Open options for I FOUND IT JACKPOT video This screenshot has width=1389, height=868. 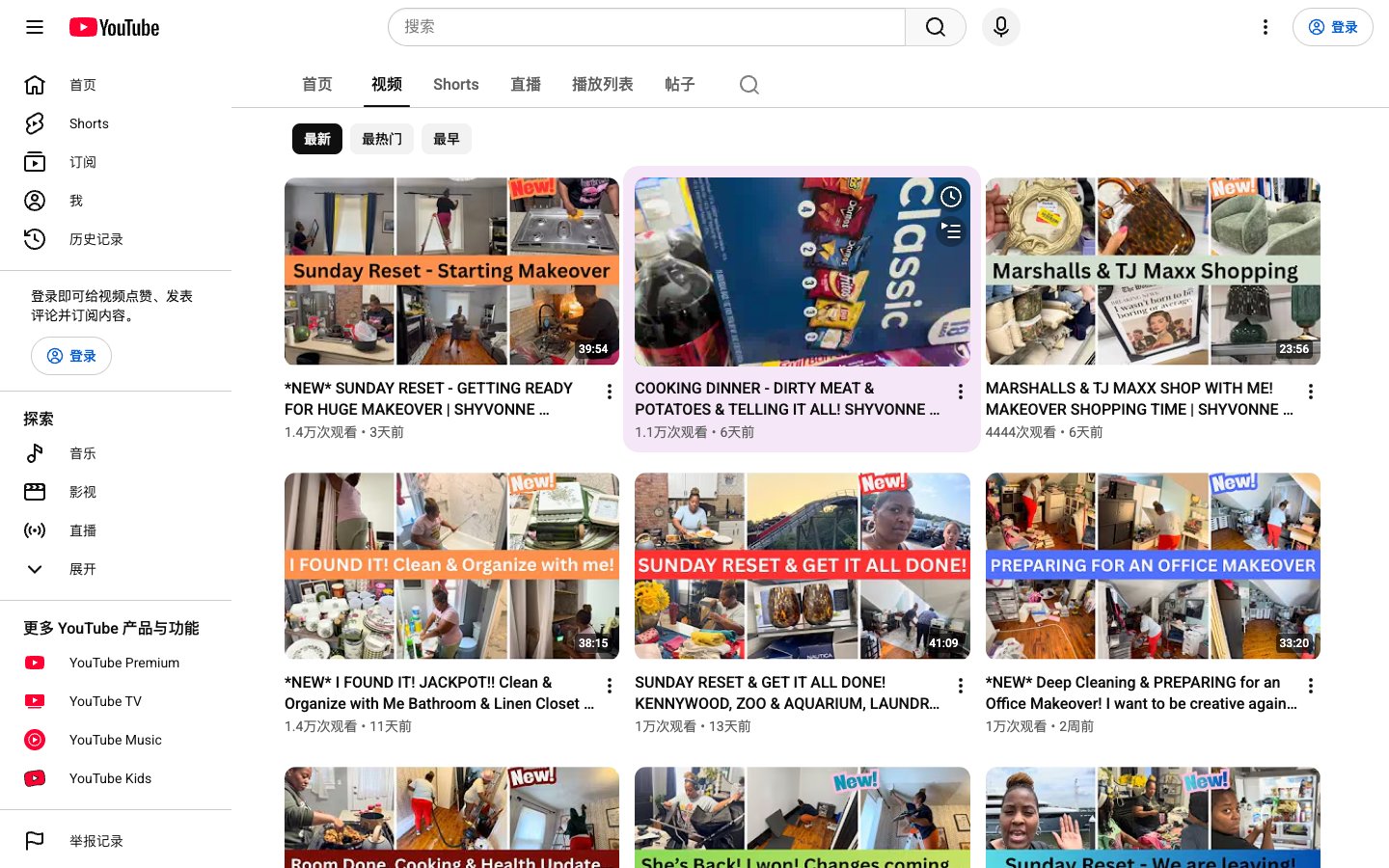610,686
